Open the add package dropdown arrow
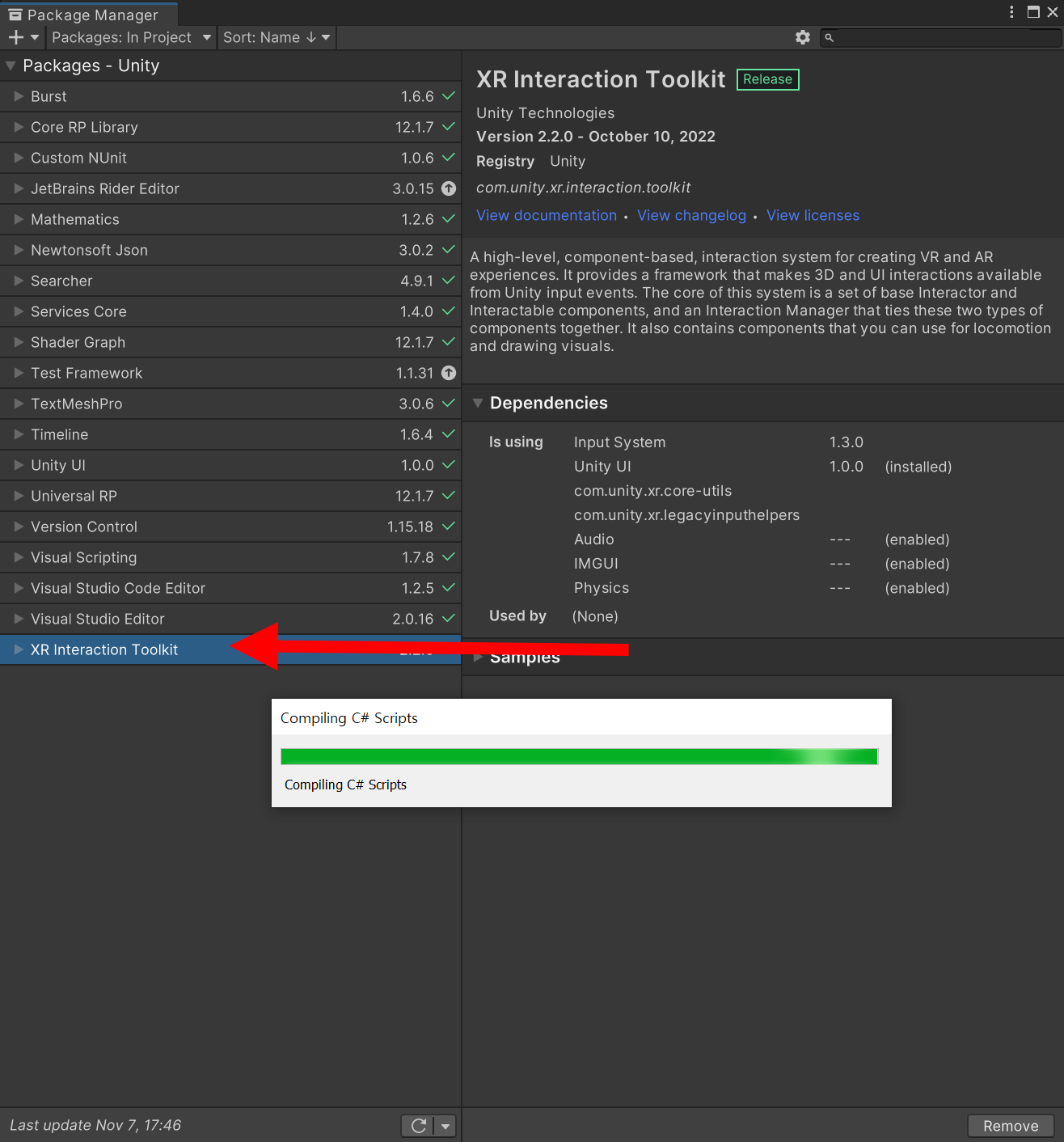 click(x=35, y=37)
